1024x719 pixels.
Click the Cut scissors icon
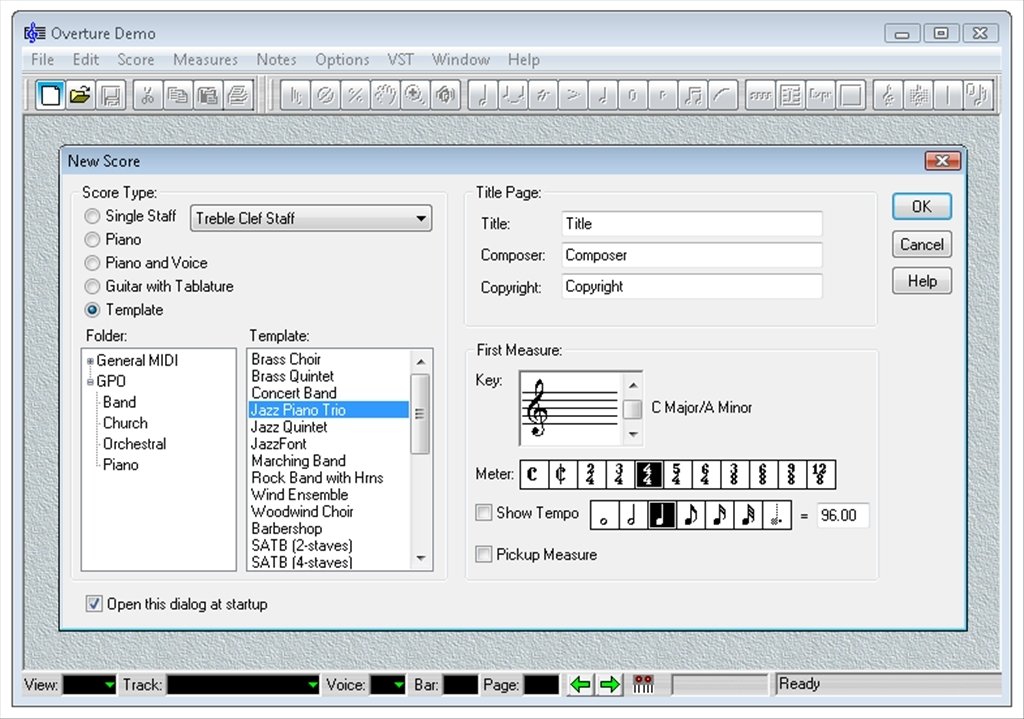[148, 95]
